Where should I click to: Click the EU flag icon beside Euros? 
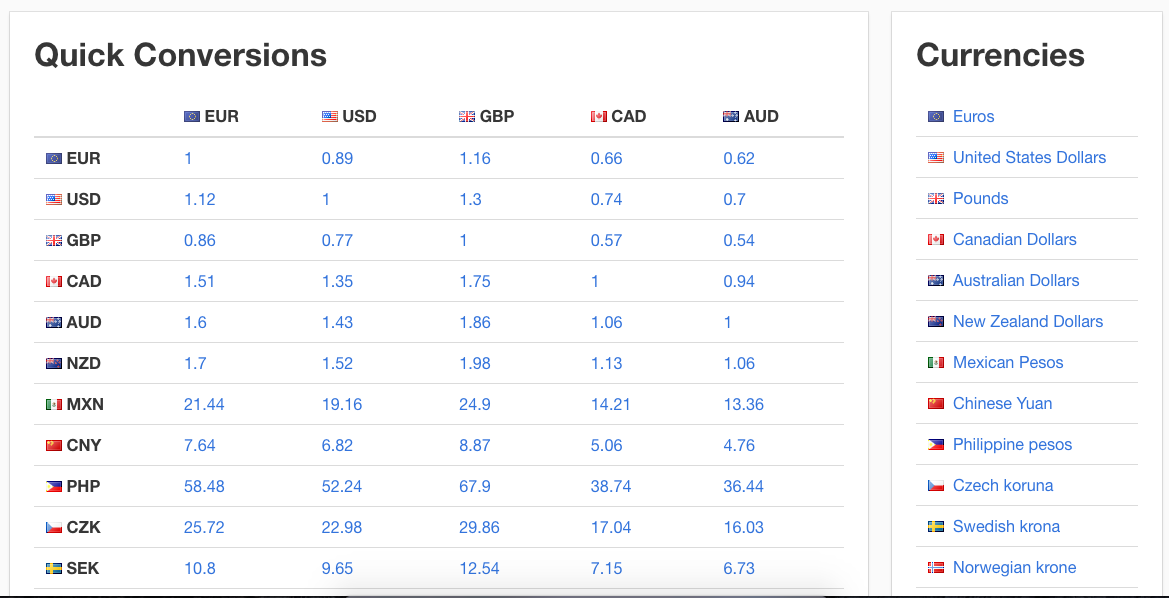936,116
